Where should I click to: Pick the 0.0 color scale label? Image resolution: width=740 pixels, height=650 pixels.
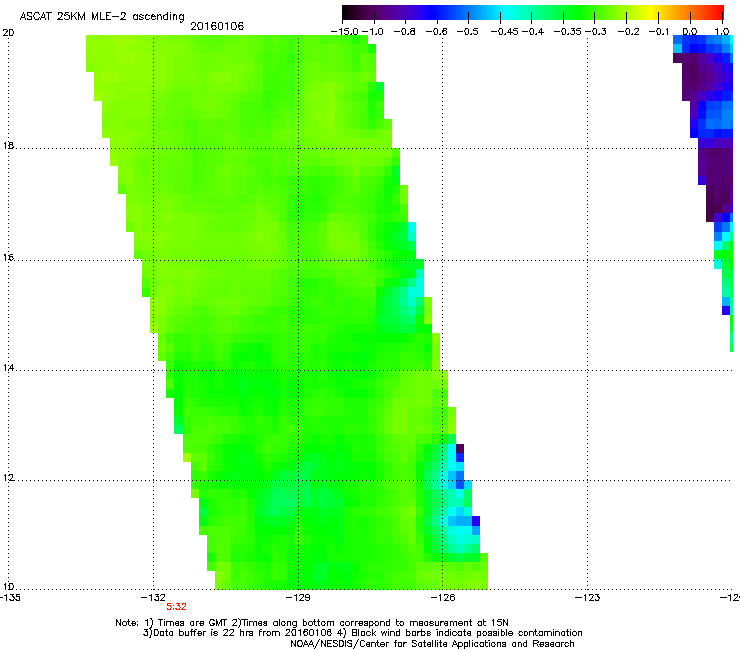pyautogui.click(x=690, y=32)
